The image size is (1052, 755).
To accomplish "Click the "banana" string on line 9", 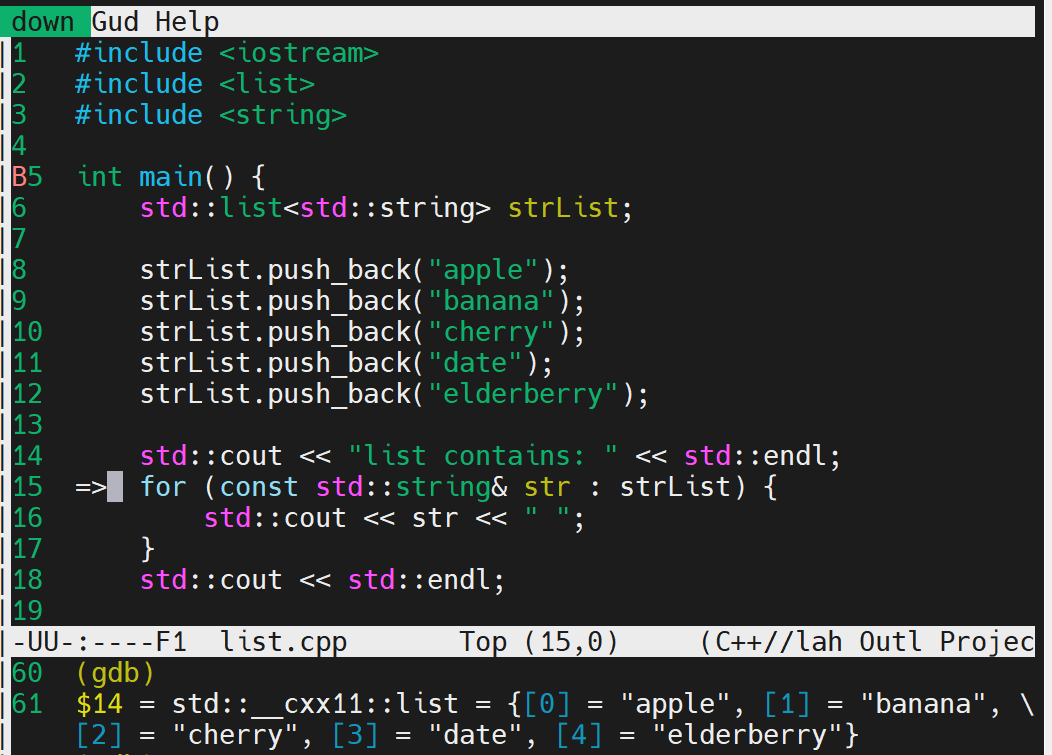I will 490,301.
